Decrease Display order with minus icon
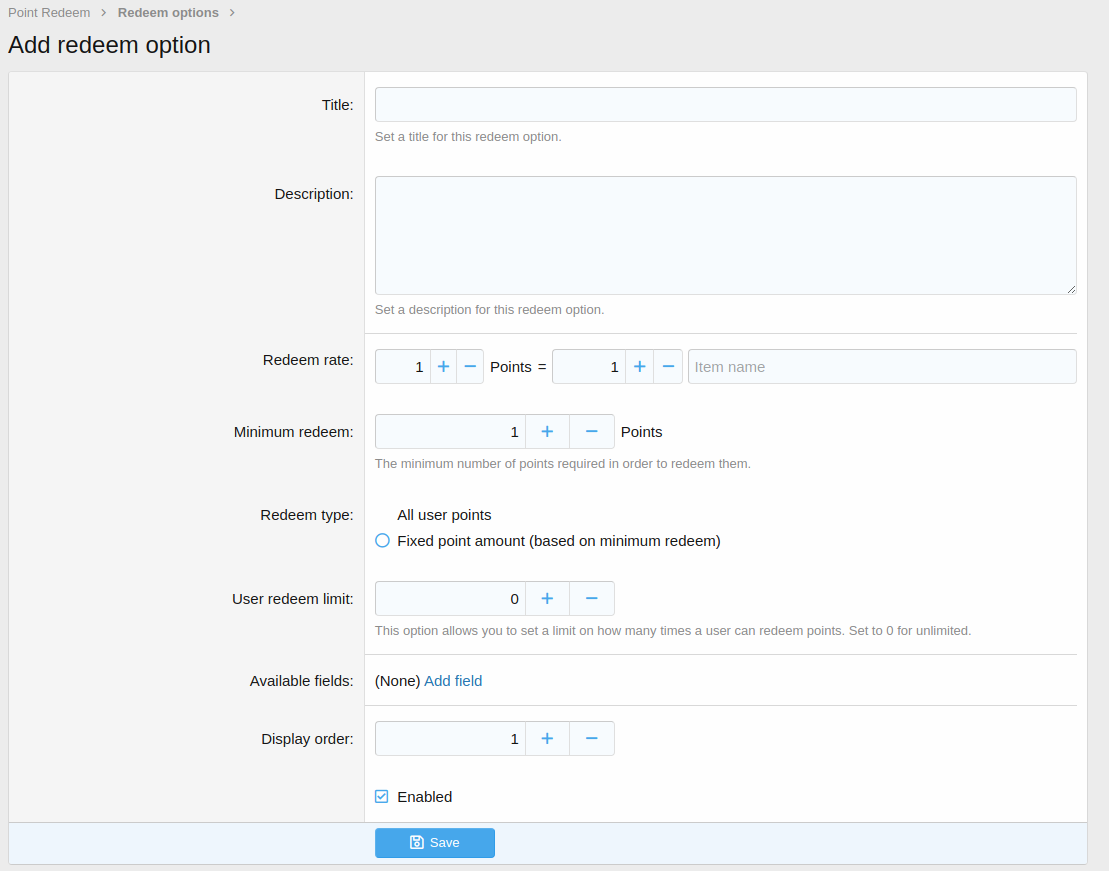The height and width of the screenshot is (871, 1109). click(x=592, y=739)
